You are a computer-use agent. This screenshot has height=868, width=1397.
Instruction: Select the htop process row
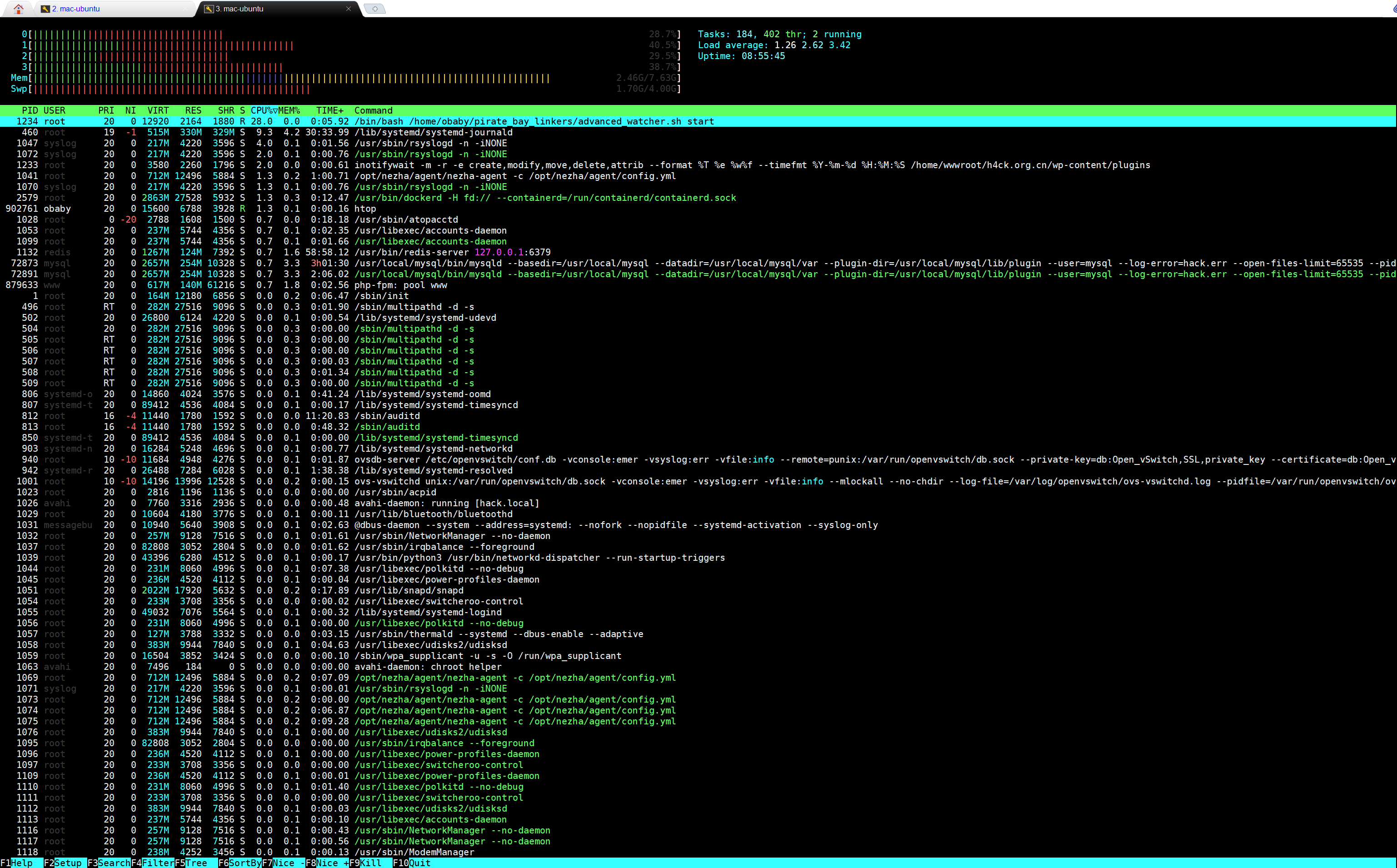[365, 209]
